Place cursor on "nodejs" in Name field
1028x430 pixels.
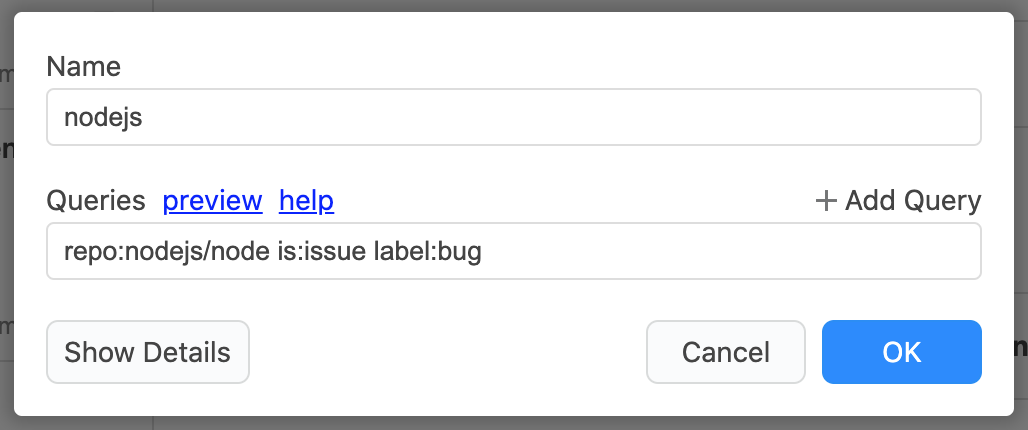pyautogui.click(x=103, y=118)
